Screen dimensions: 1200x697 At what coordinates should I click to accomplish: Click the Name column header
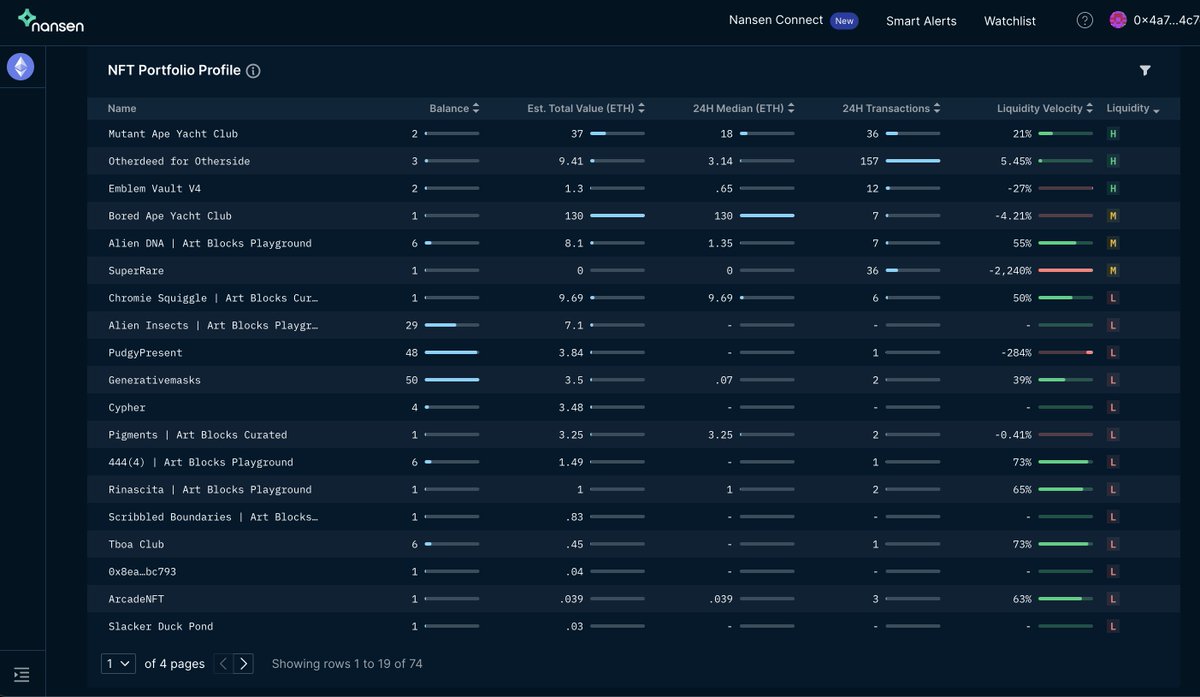122,108
